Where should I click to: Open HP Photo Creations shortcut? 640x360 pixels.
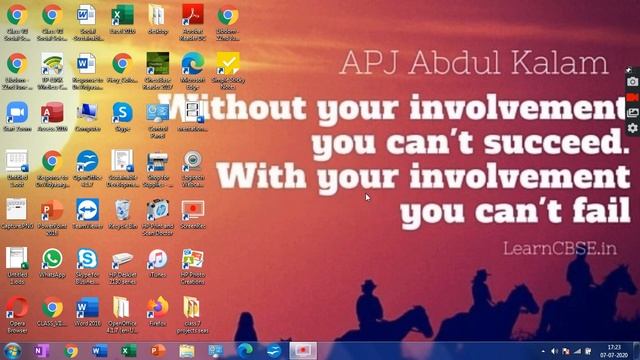[193, 266]
